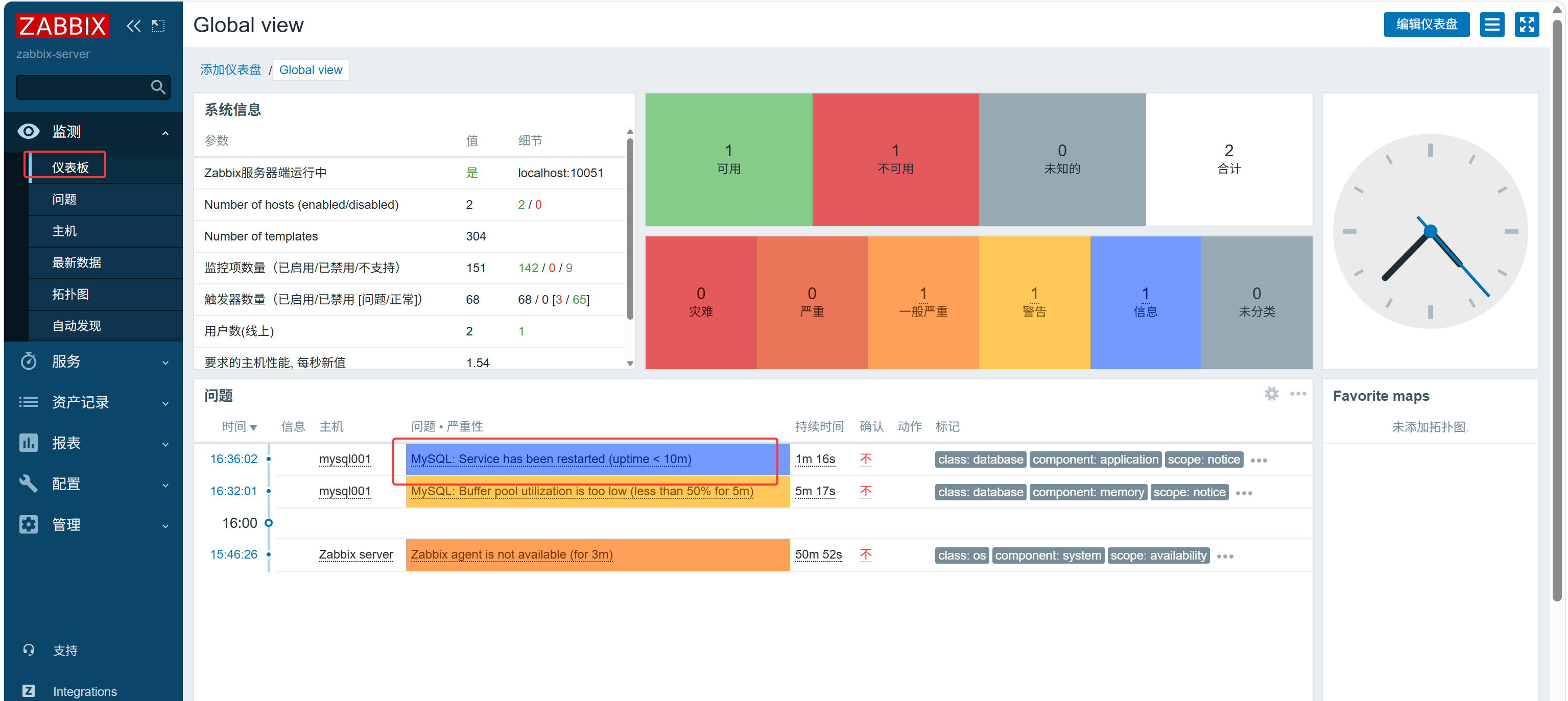
Task: Click the Zabbix server host link
Action: [356, 554]
